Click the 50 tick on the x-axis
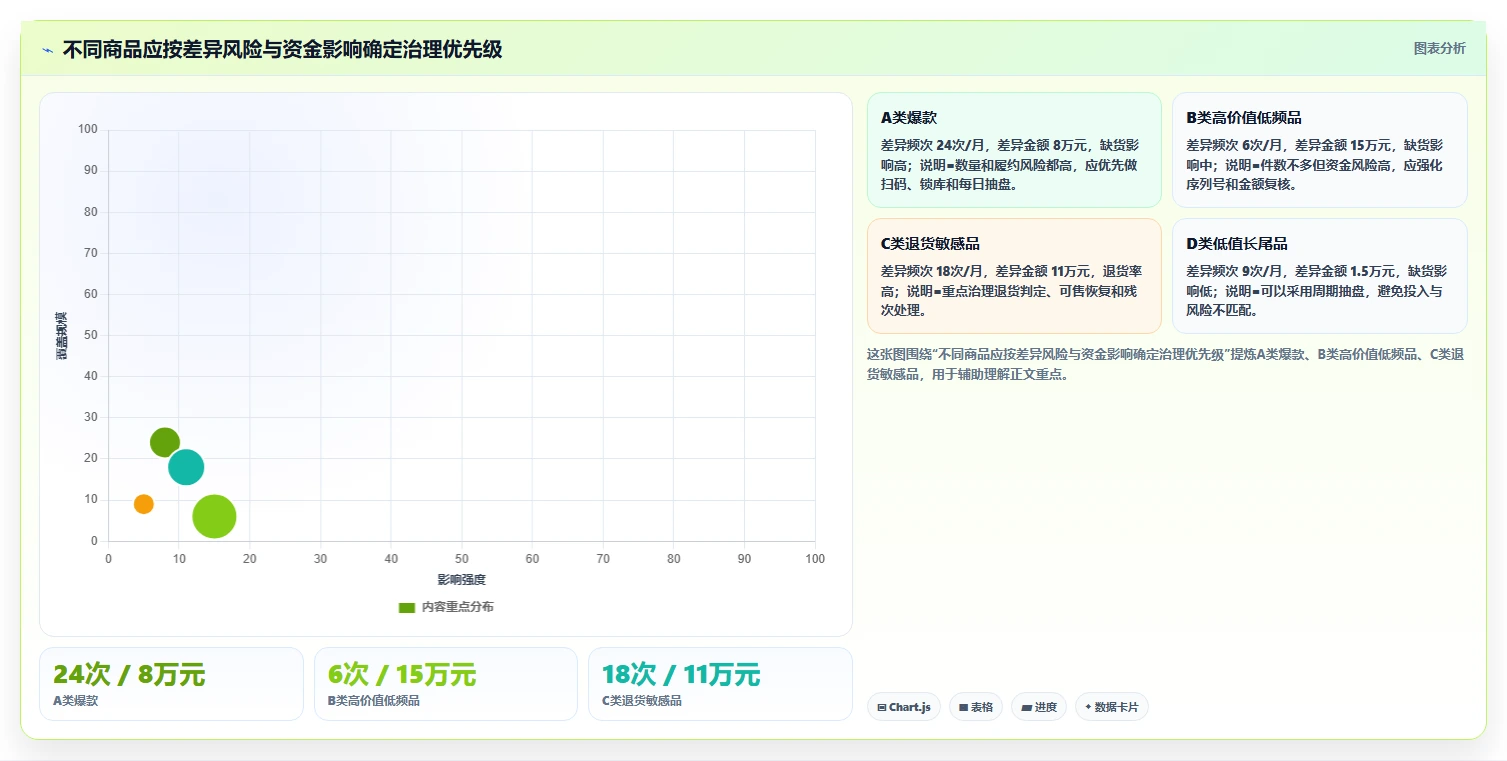 click(462, 559)
